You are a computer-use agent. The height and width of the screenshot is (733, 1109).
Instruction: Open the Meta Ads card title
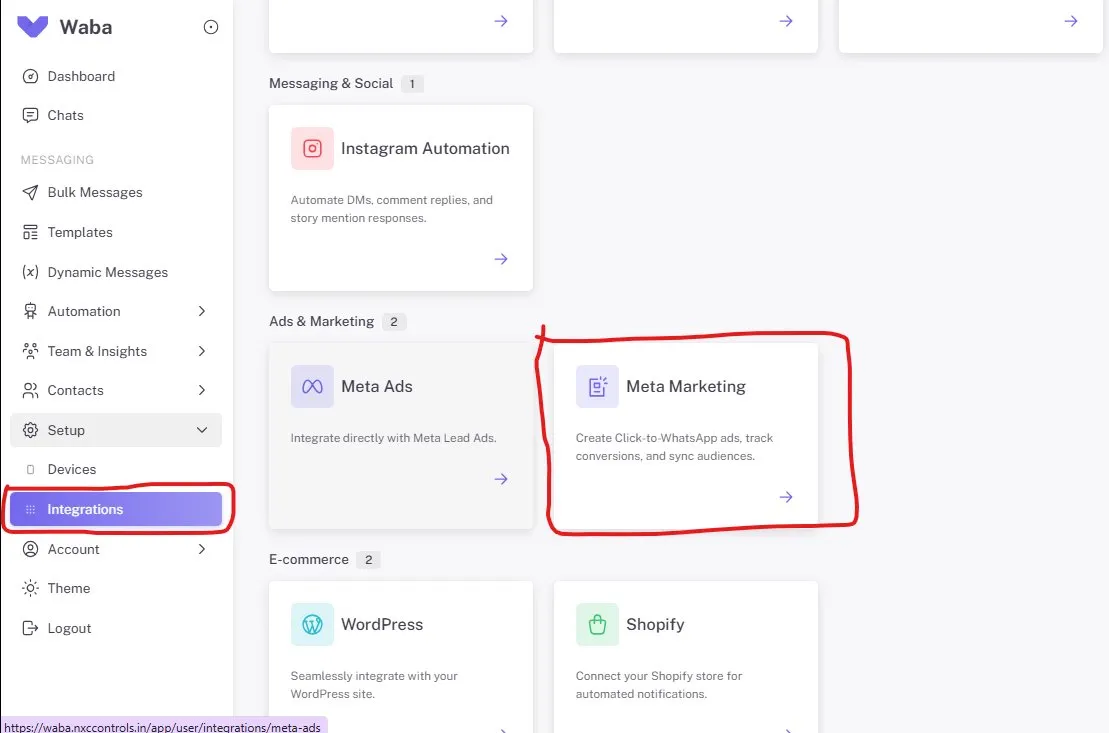pos(377,386)
